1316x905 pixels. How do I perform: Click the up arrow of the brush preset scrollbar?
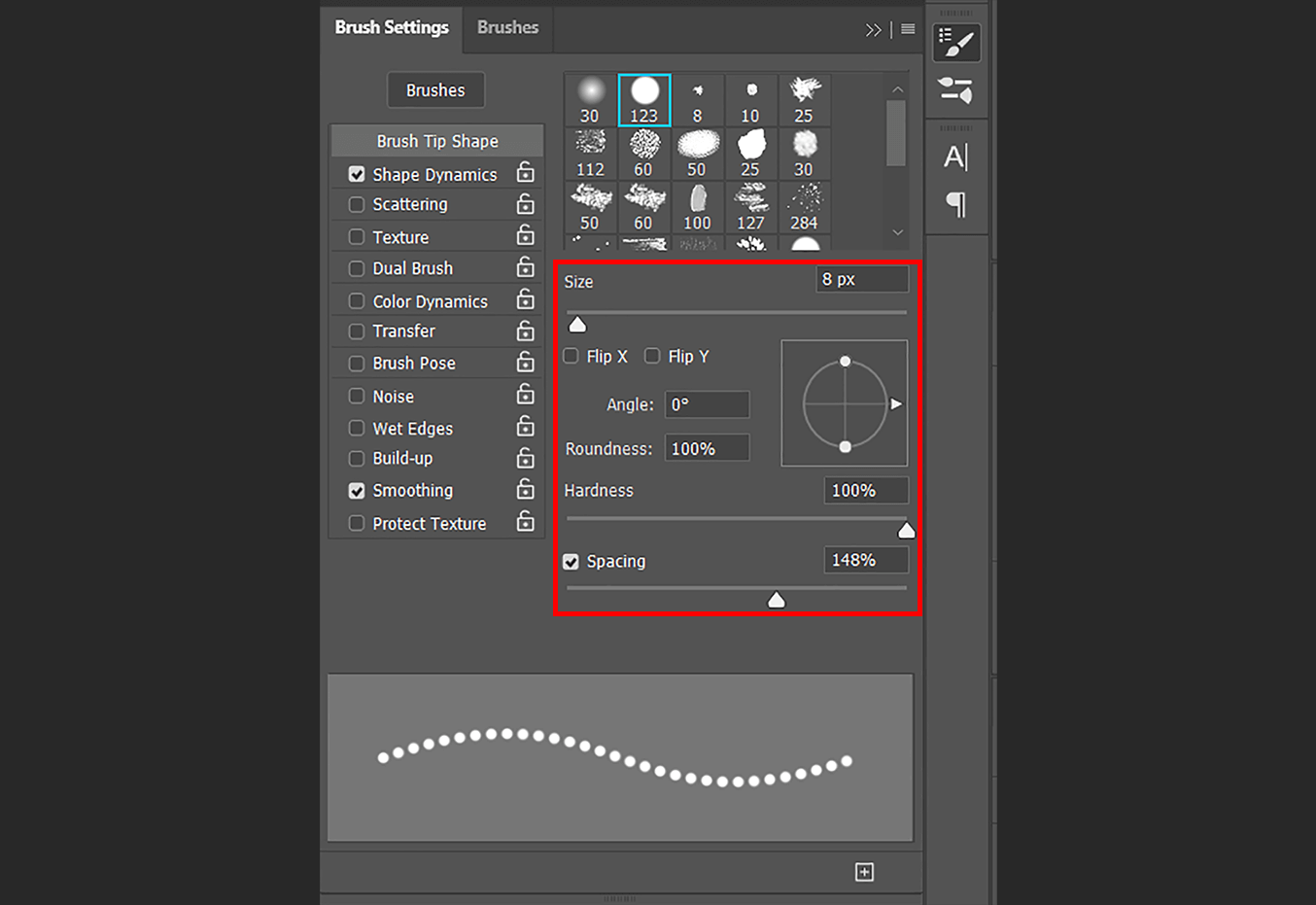pos(896,87)
